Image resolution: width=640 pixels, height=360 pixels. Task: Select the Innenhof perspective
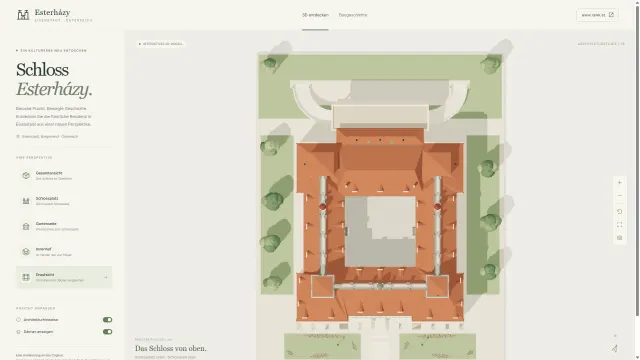pos(64,251)
